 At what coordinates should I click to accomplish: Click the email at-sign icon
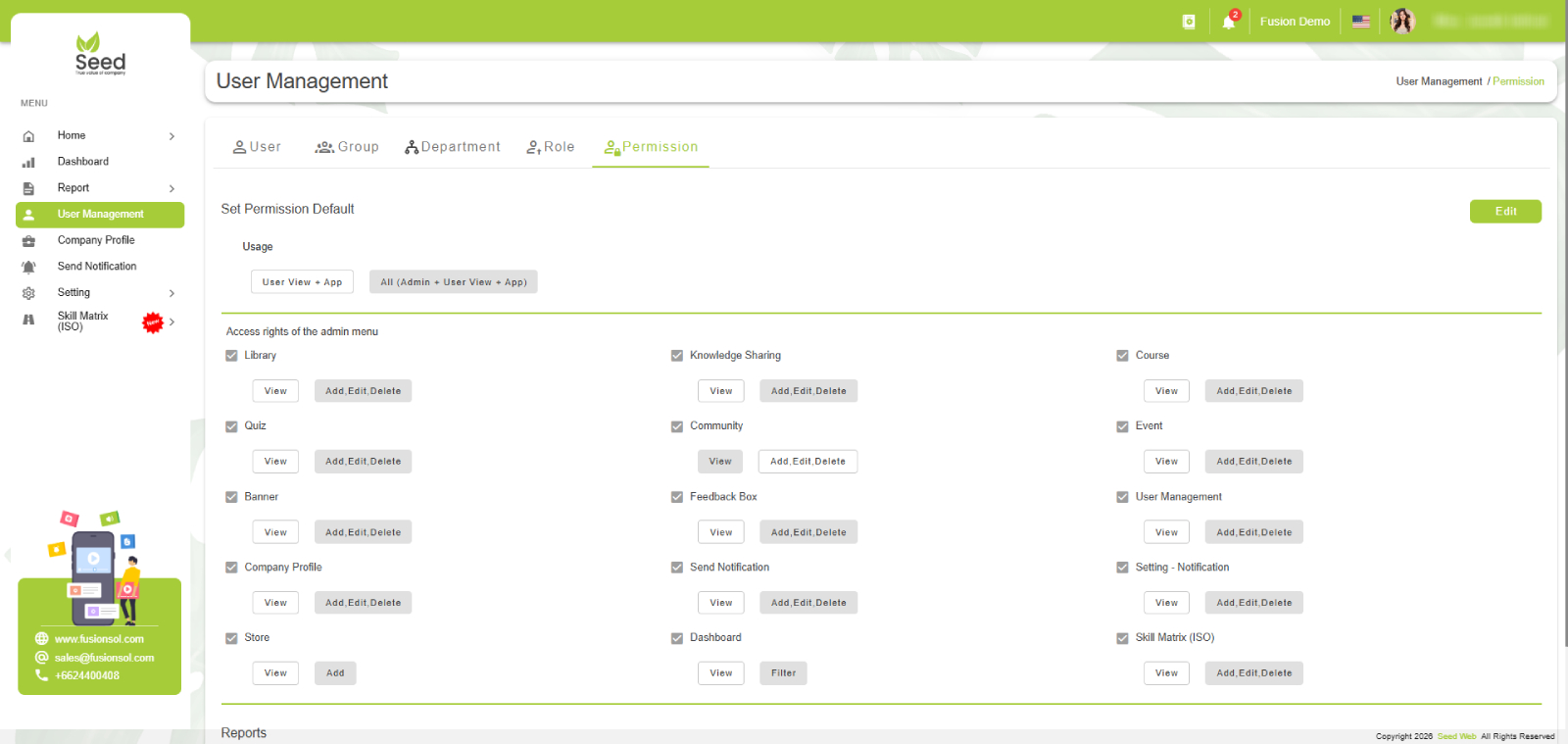coord(41,658)
